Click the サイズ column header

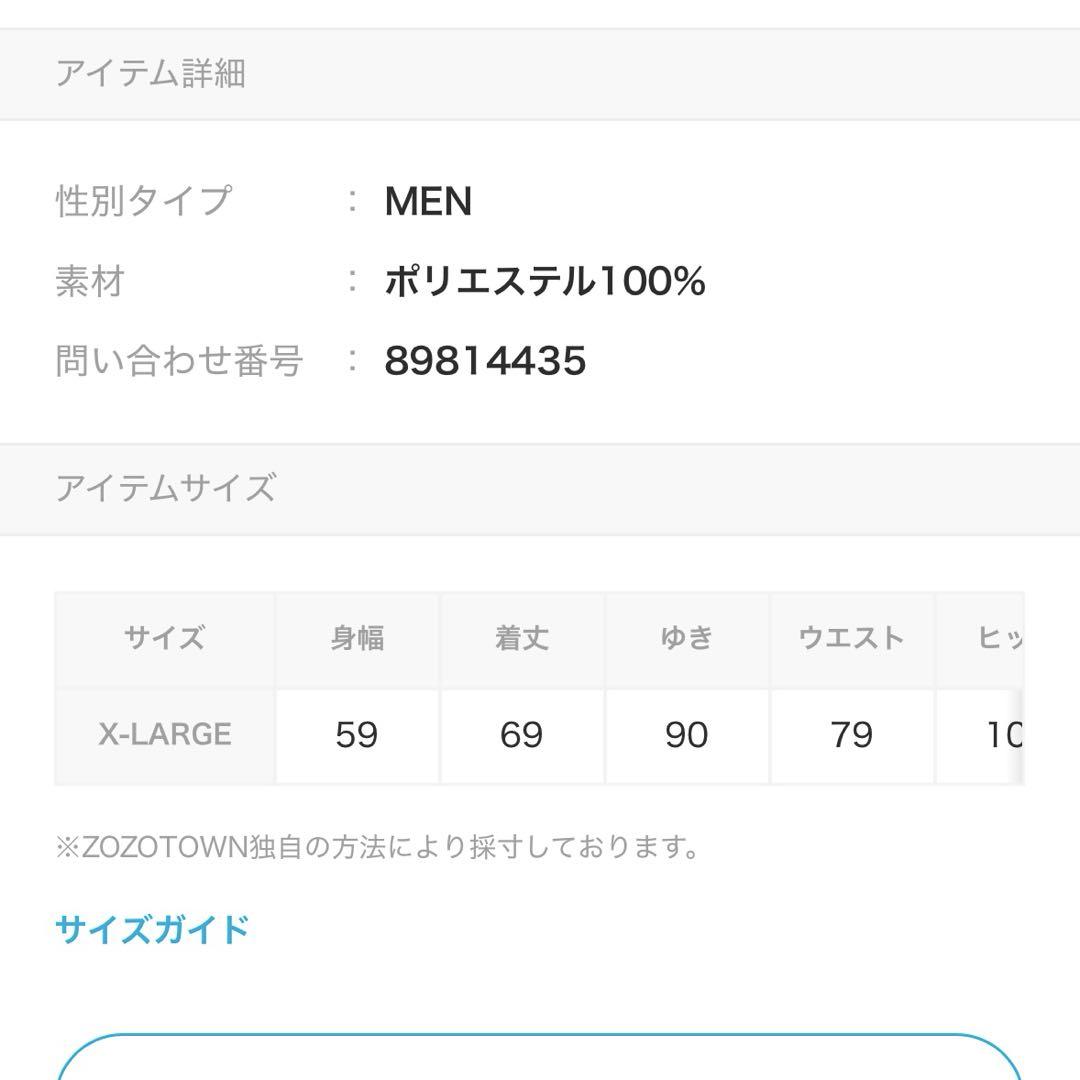[165, 638]
